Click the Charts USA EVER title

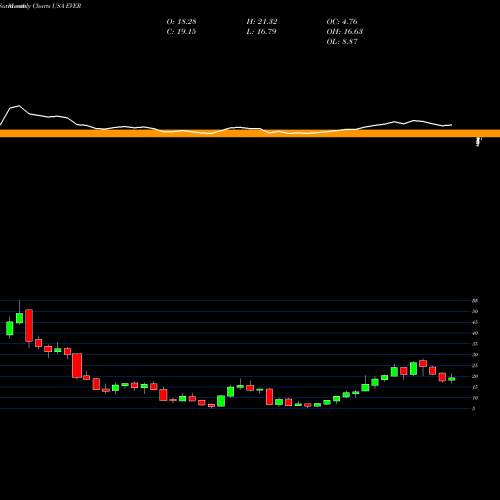coord(57,6)
